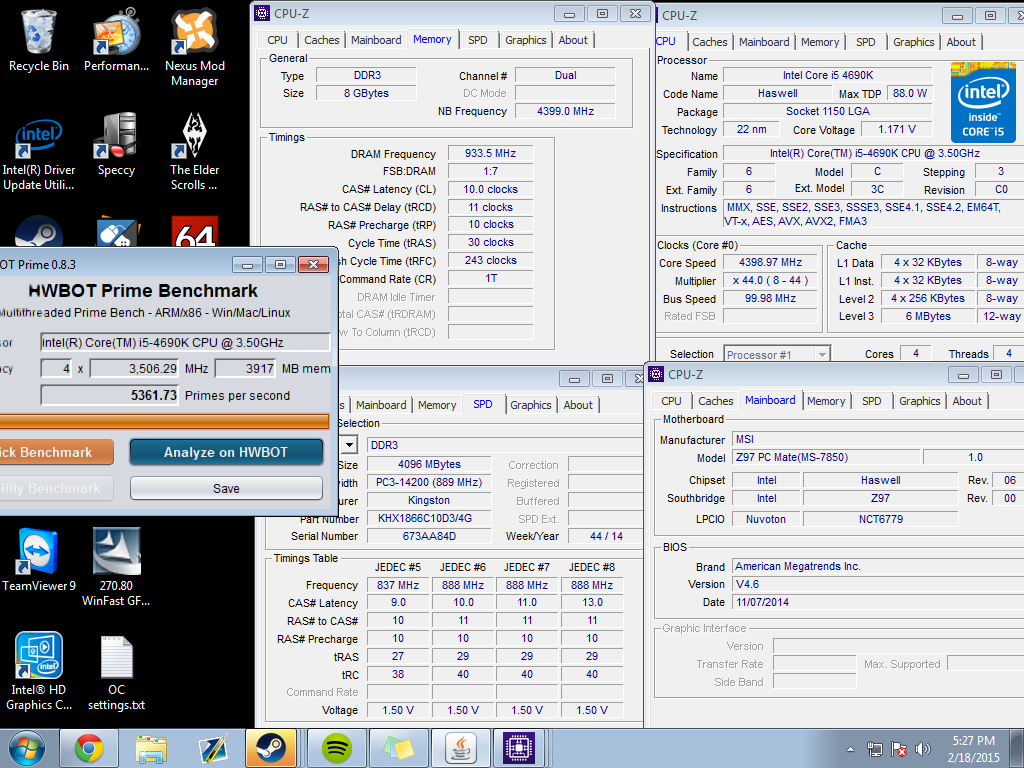
Task: Open the Recycle Bin desktop icon
Action: tap(39, 40)
